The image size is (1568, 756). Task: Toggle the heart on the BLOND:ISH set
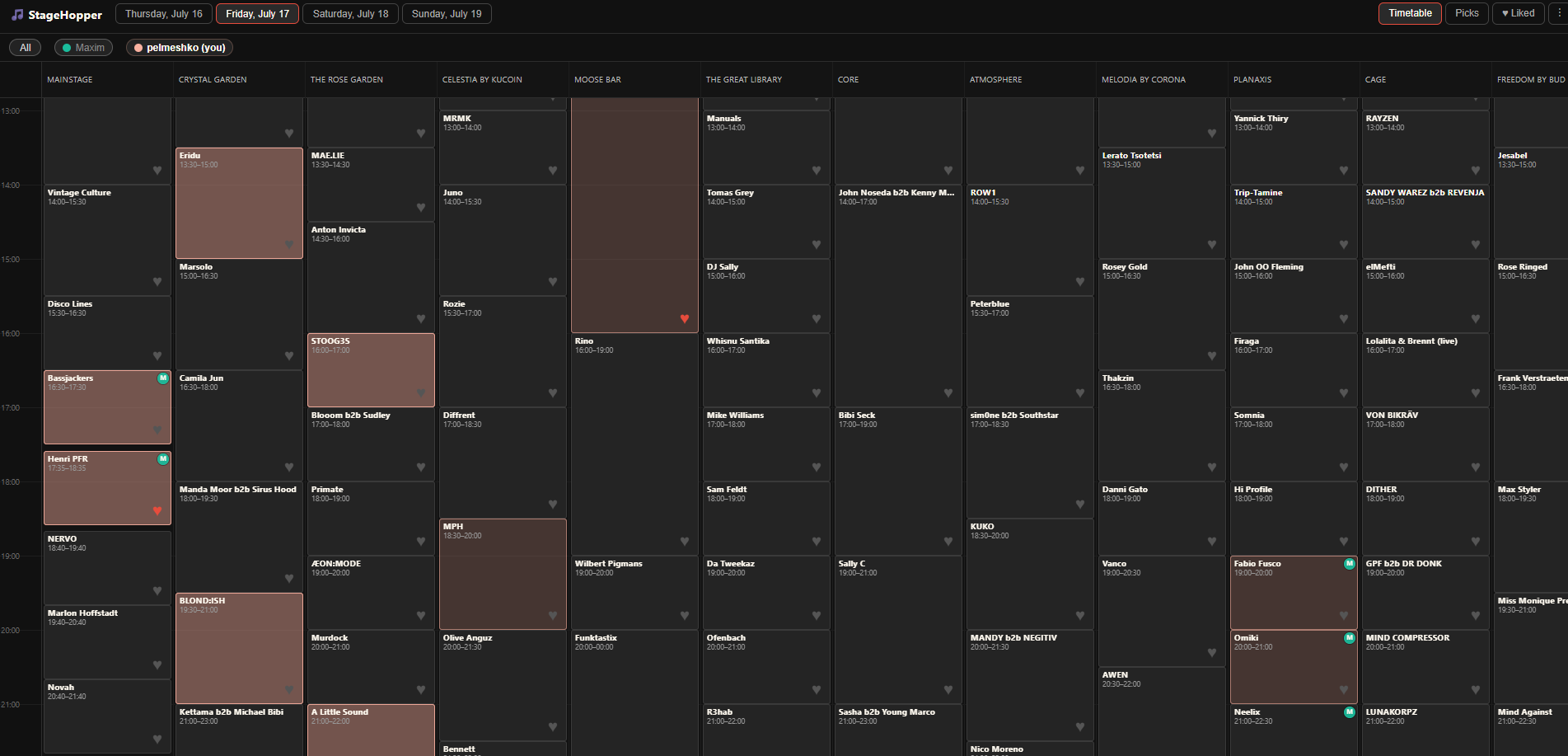coord(289,690)
